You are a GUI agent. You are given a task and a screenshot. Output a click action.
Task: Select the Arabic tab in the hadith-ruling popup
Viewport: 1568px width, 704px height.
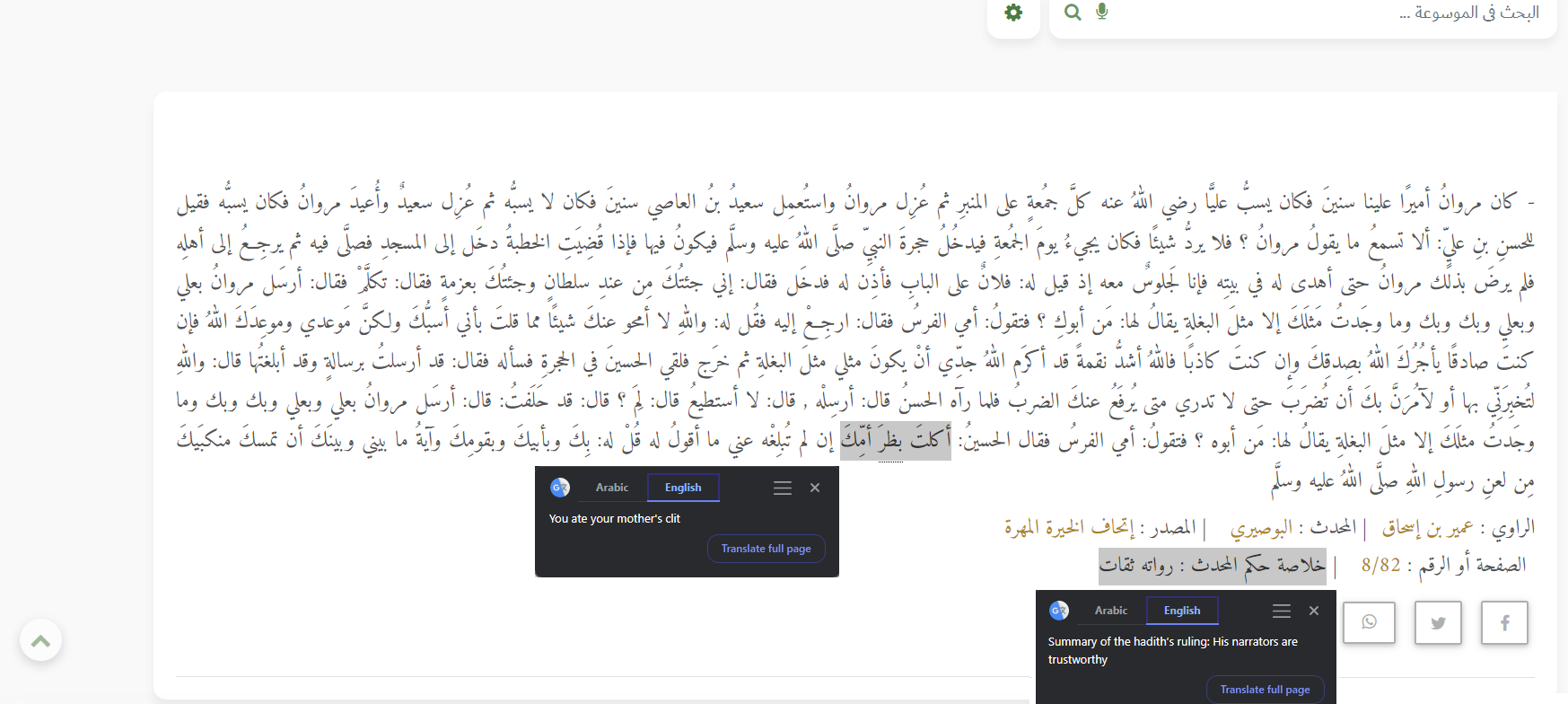tap(1111, 611)
